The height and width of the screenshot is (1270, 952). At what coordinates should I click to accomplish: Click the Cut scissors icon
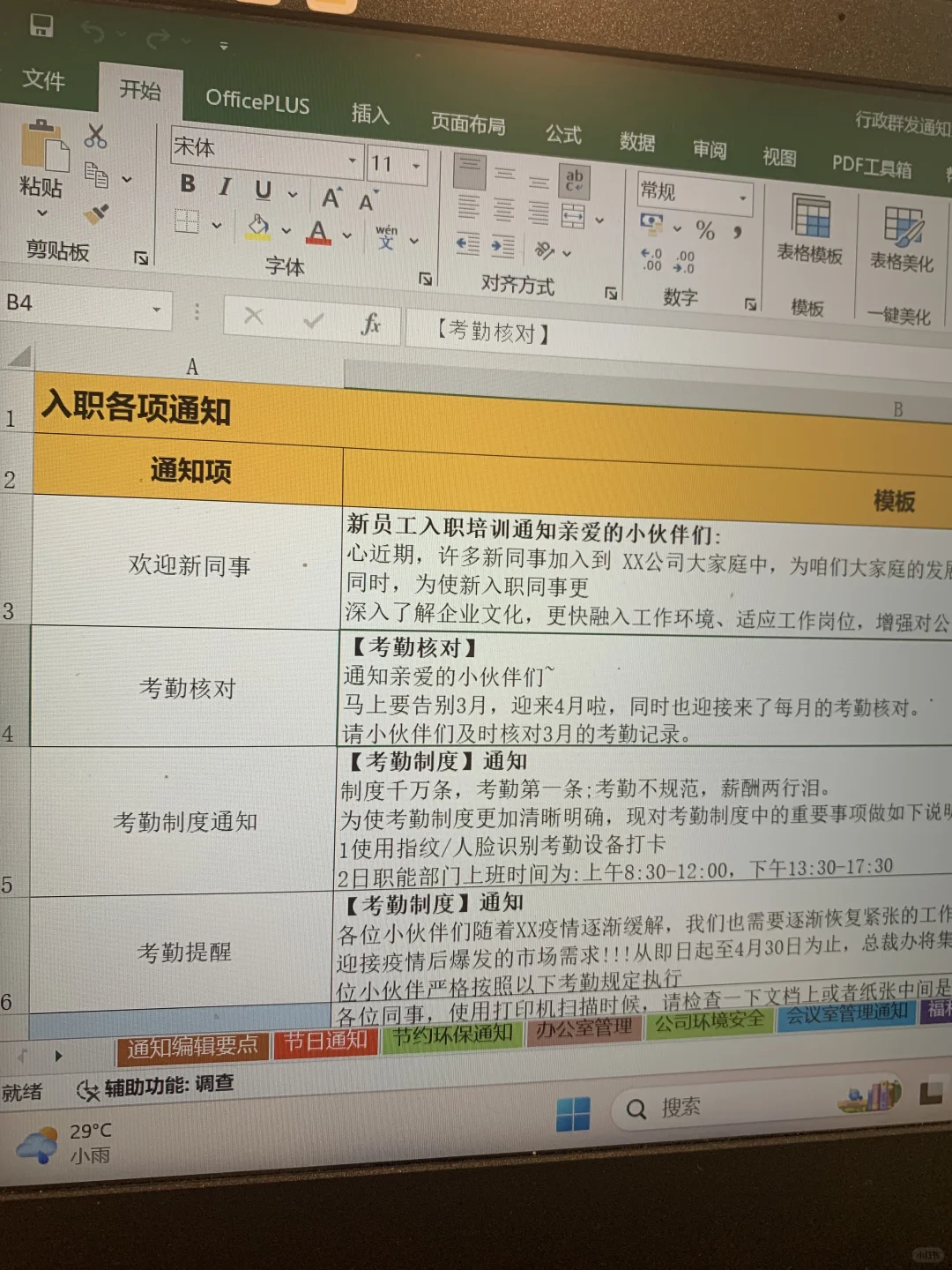pos(95,135)
